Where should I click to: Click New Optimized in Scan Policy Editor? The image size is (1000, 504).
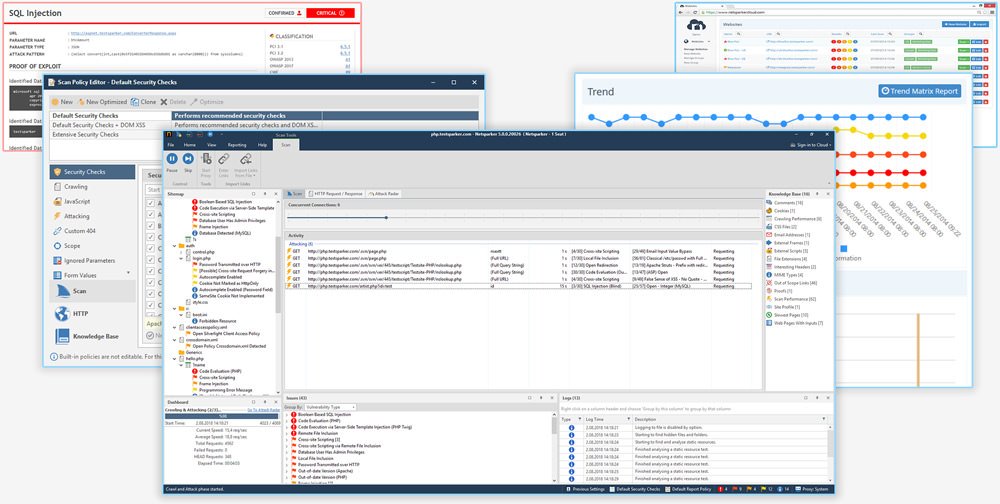[x=102, y=101]
